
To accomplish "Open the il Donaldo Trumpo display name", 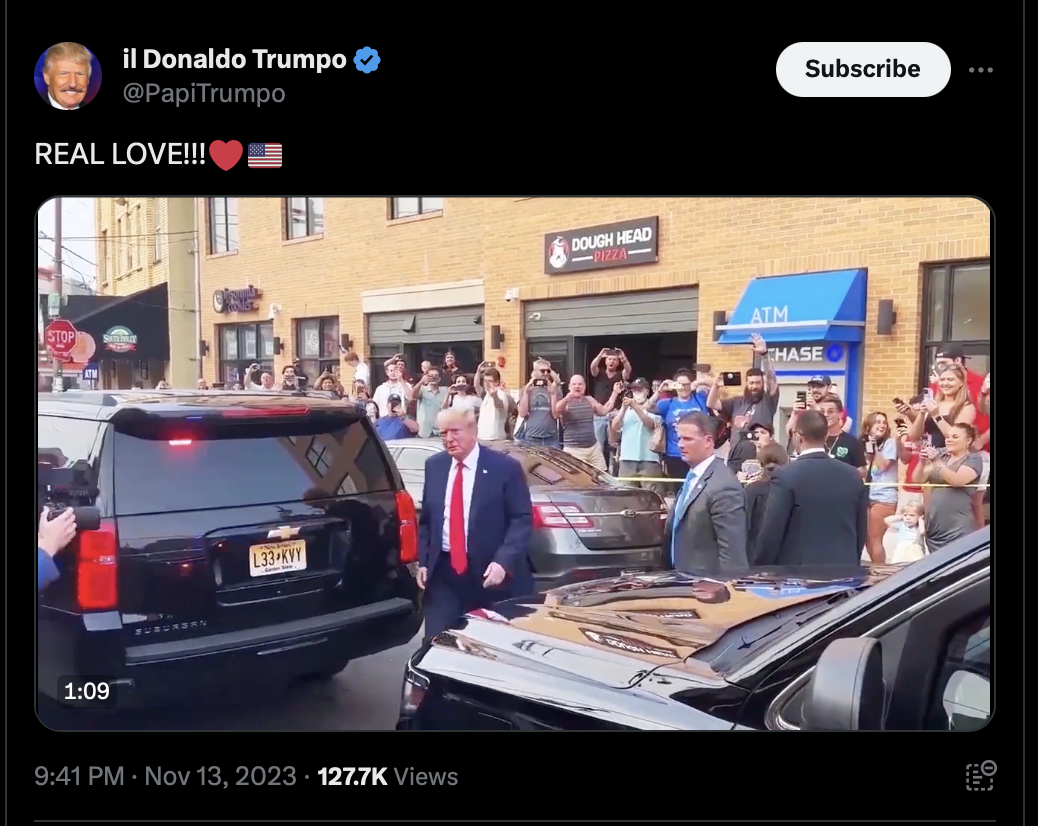I will pos(234,60).
